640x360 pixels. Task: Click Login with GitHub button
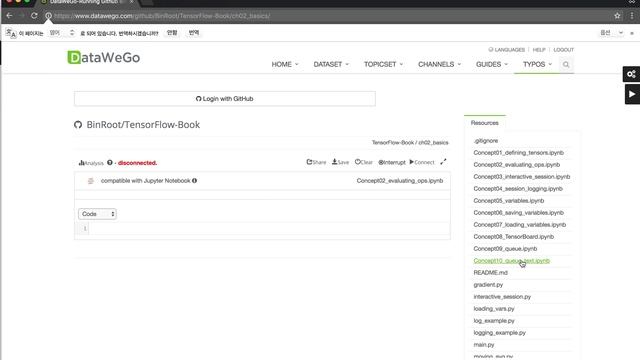click(225, 99)
